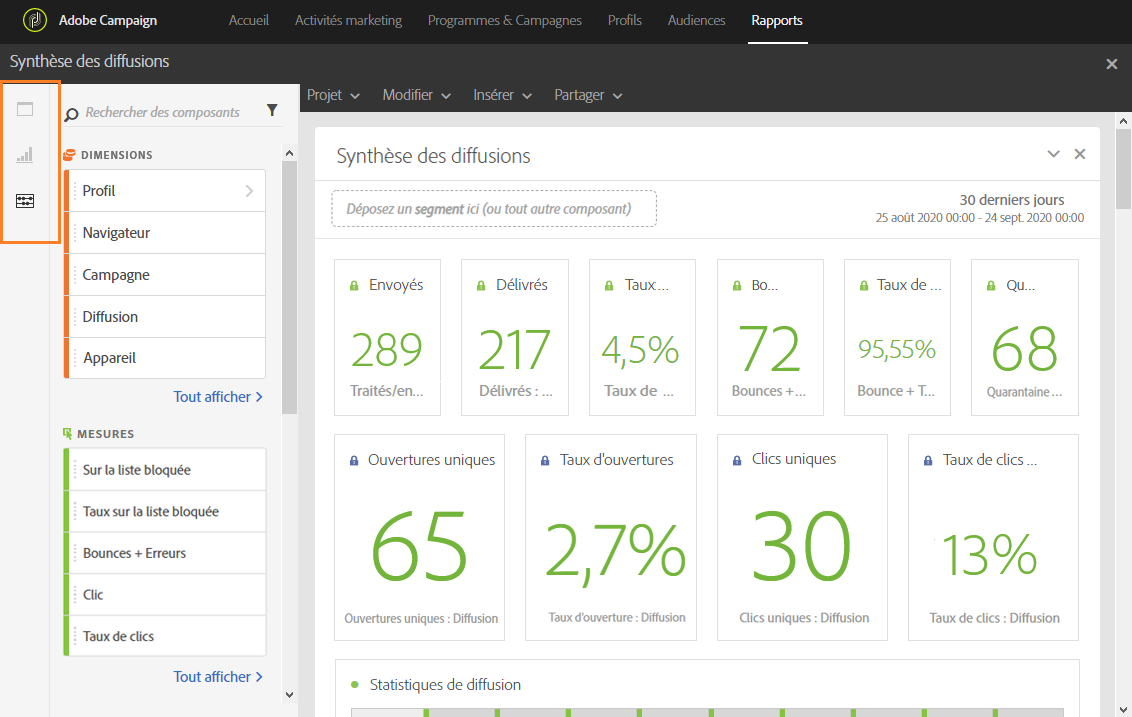The image size is (1132, 717).
Task: Click the lock icon on Envoyés tile
Action: point(354,286)
